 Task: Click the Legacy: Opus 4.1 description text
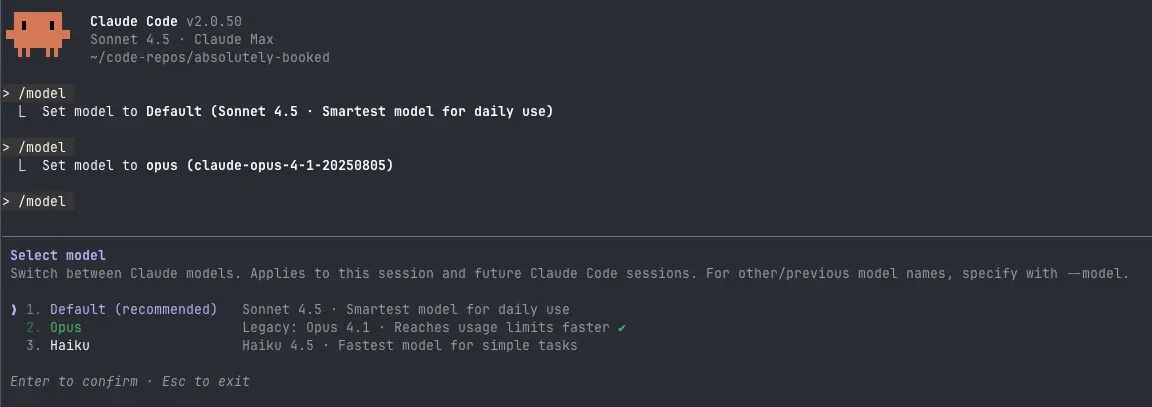pos(425,327)
